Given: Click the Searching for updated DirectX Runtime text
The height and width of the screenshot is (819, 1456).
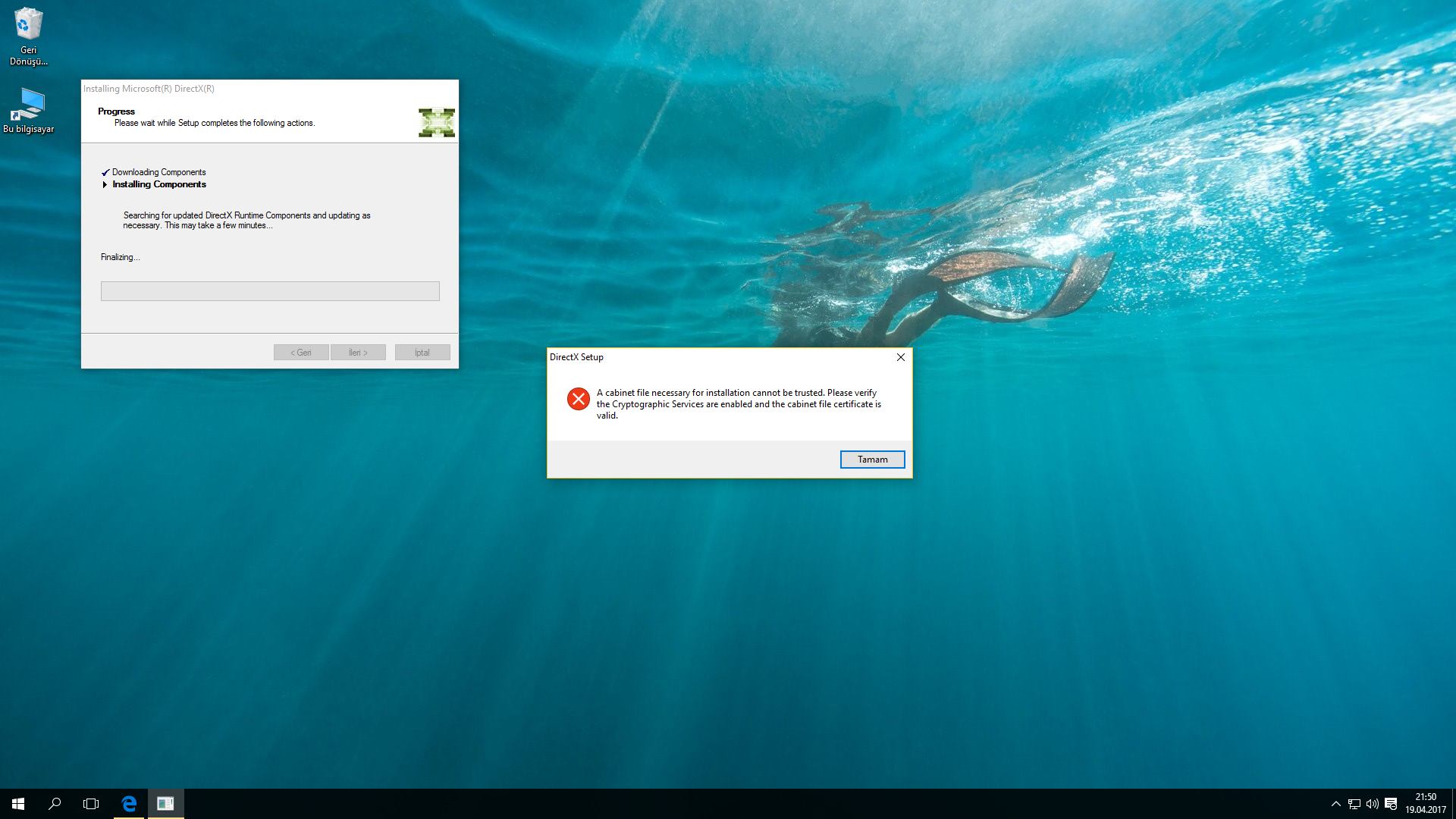Looking at the screenshot, I should [x=246, y=221].
